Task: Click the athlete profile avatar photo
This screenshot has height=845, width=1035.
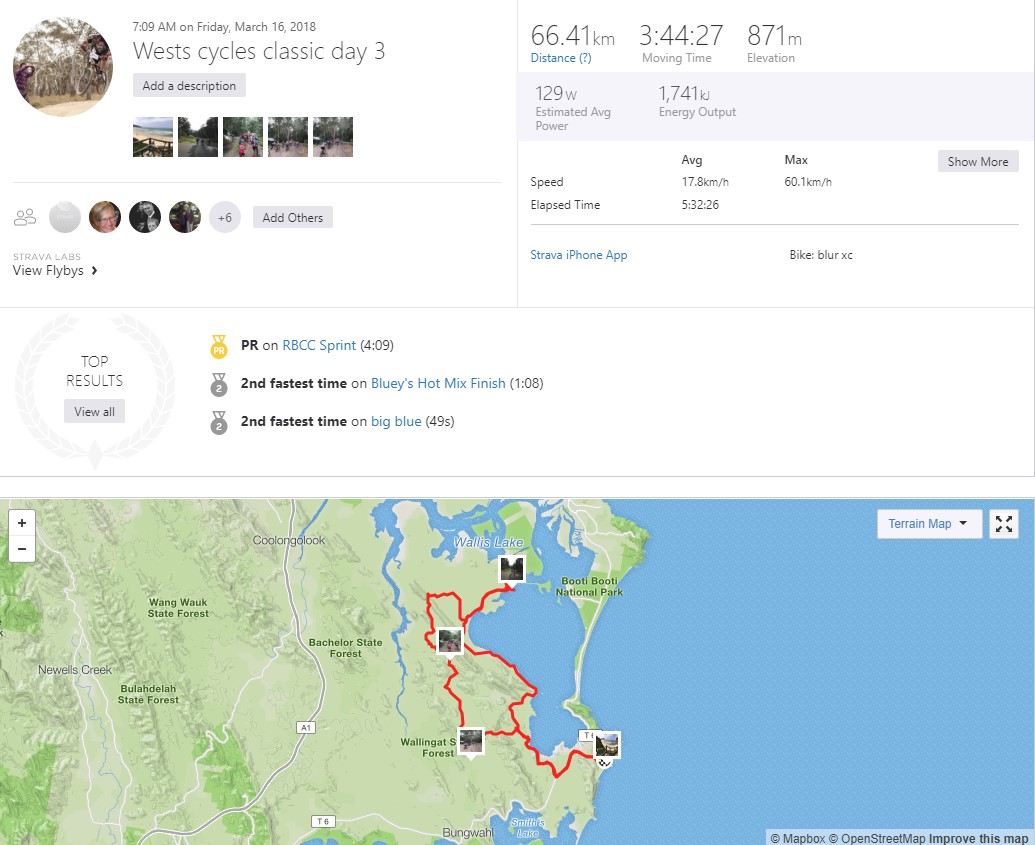Action: (63, 67)
